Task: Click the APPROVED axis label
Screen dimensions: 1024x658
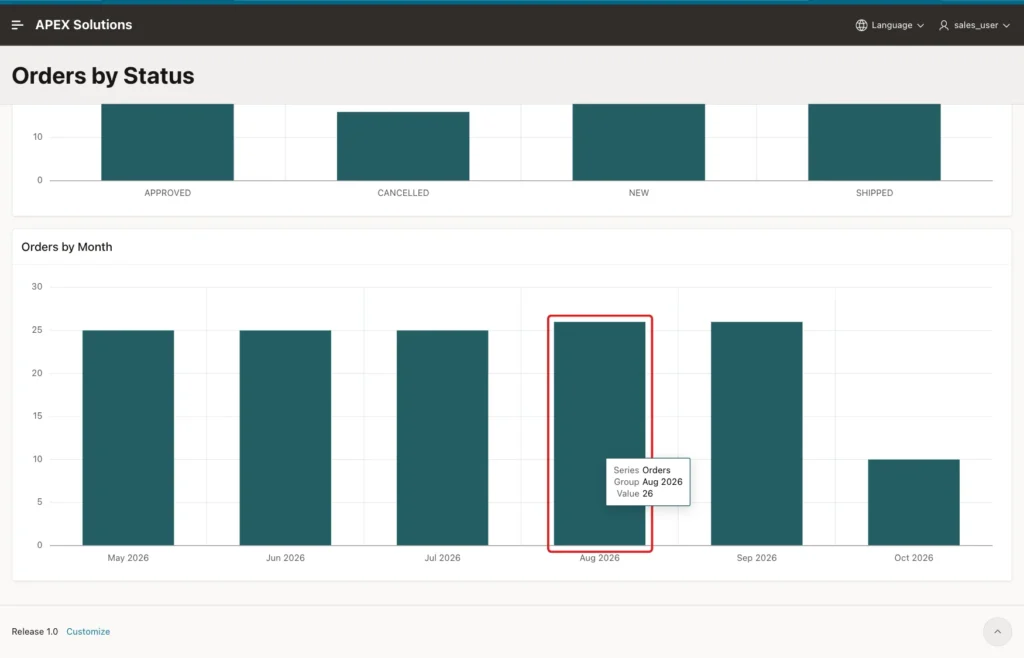Action: click(x=167, y=193)
